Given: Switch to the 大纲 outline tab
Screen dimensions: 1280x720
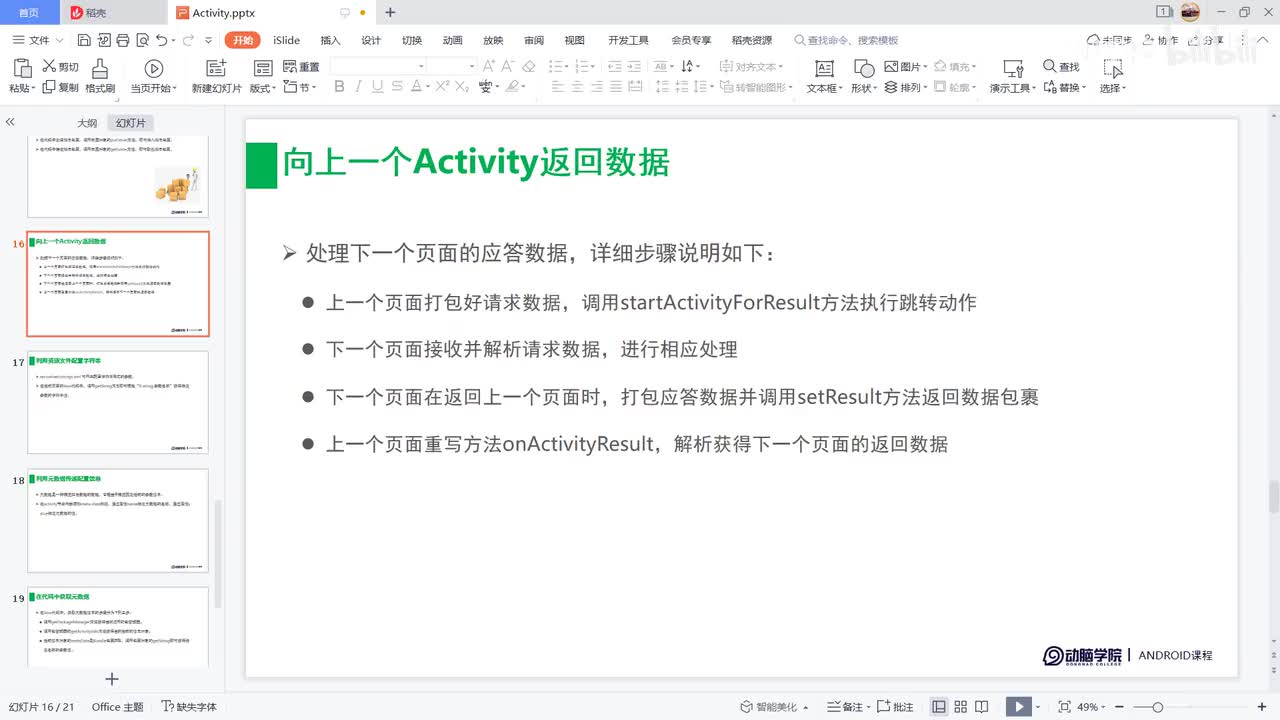Looking at the screenshot, I should coord(87,123).
